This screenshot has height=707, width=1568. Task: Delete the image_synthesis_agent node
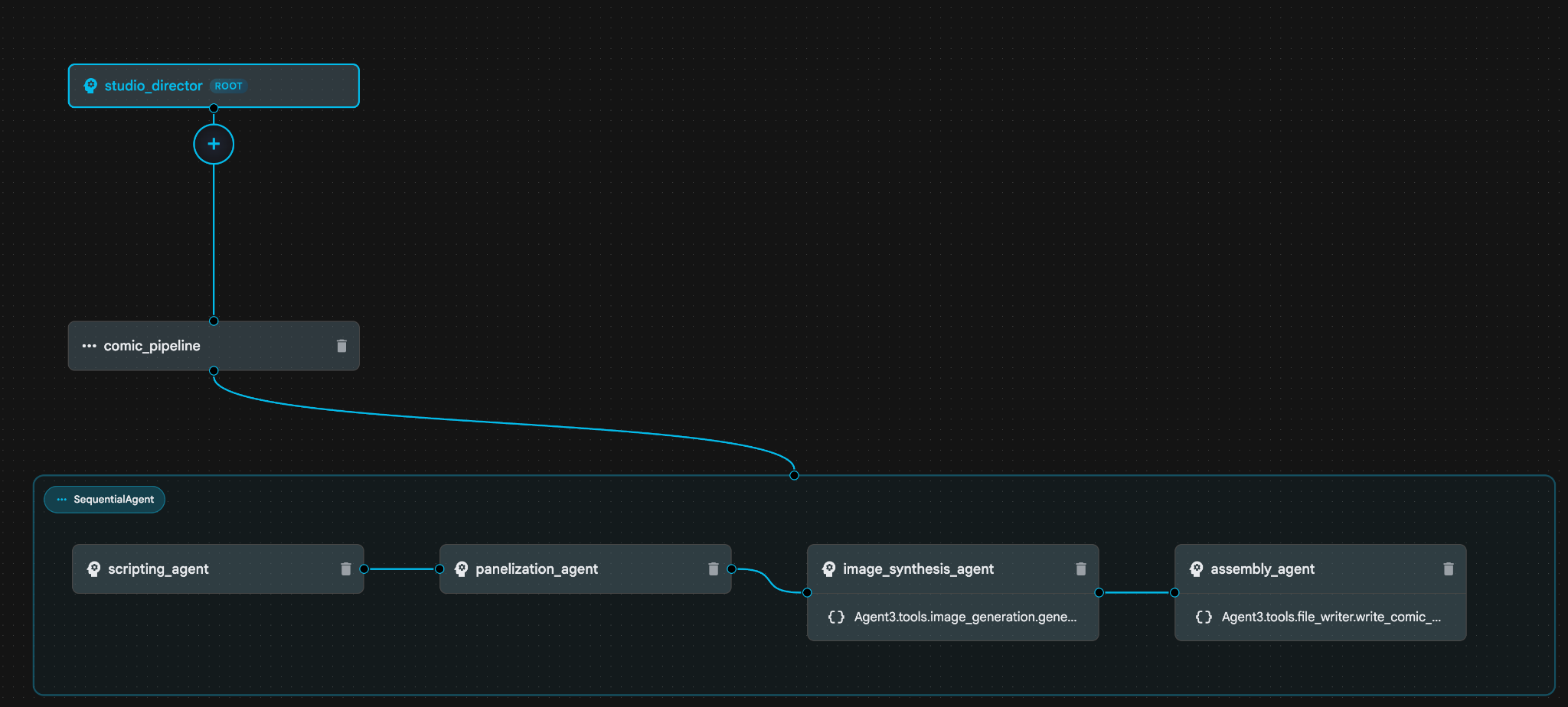coord(1080,569)
